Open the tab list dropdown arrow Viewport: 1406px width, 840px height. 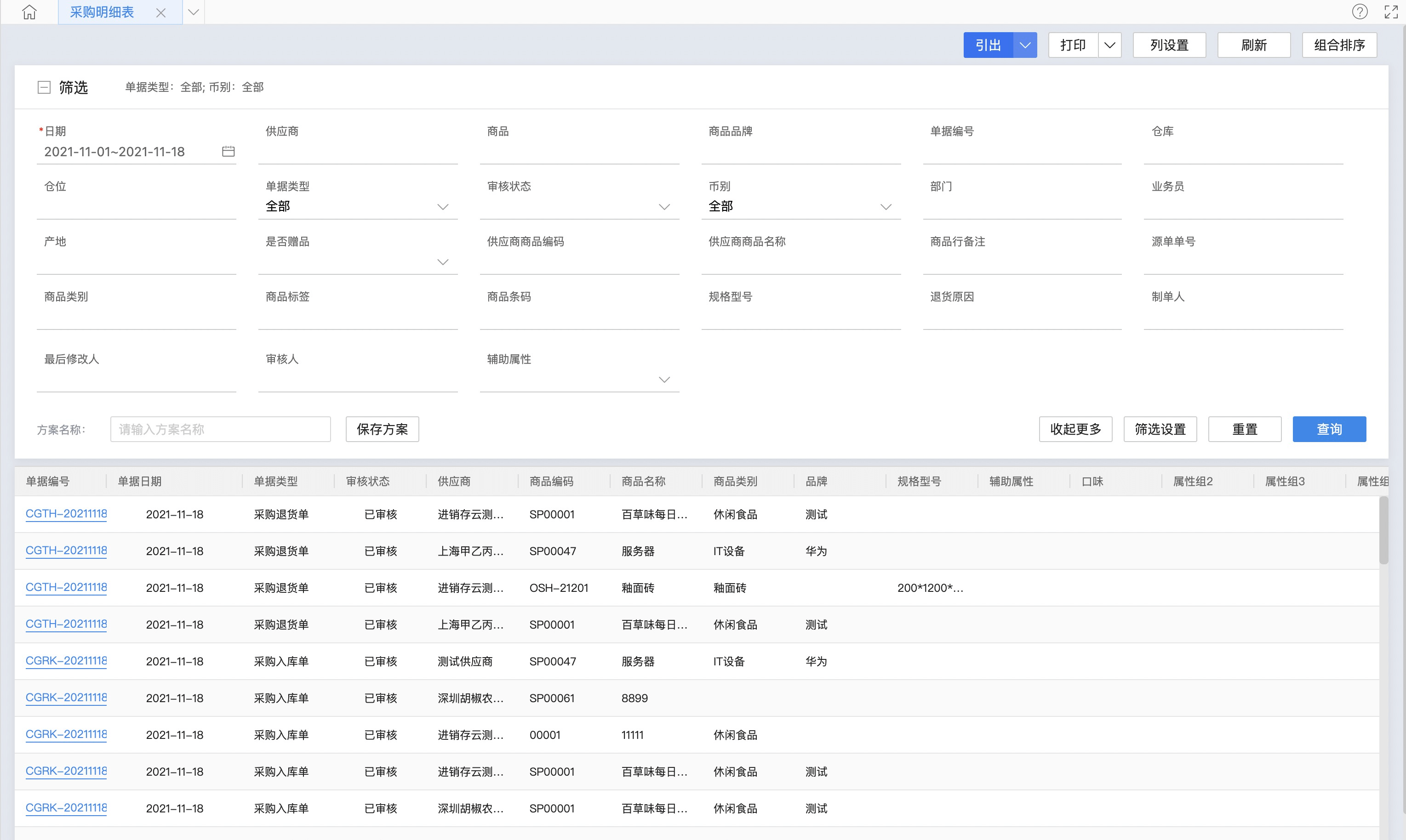(x=194, y=12)
